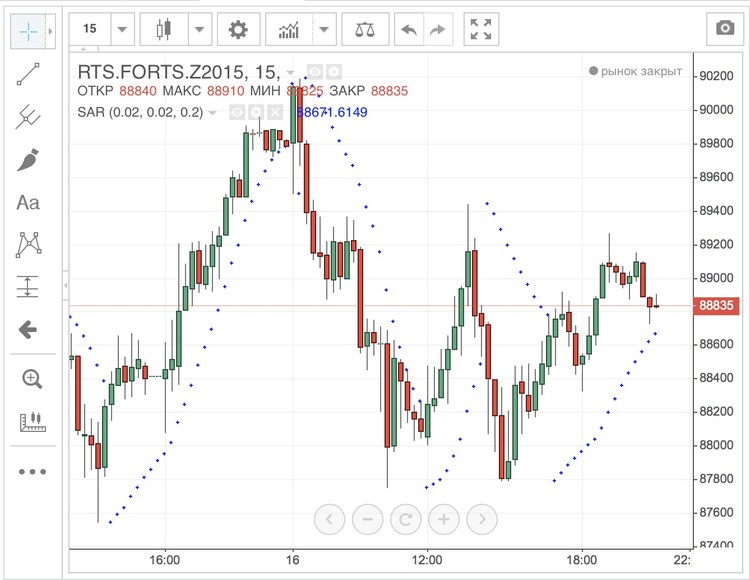
Task: Toggle fullscreen chart mode
Action: tap(481, 29)
